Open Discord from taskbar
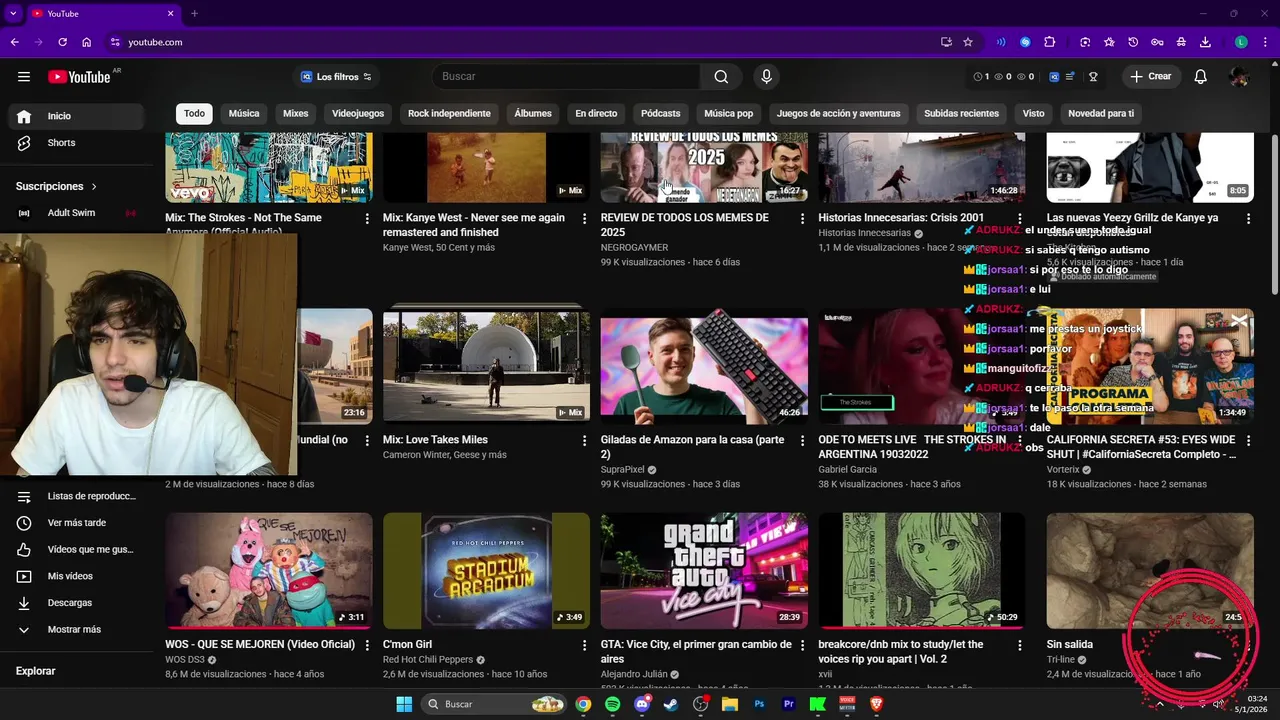This screenshot has height=720, width=1280. (642, 704)
